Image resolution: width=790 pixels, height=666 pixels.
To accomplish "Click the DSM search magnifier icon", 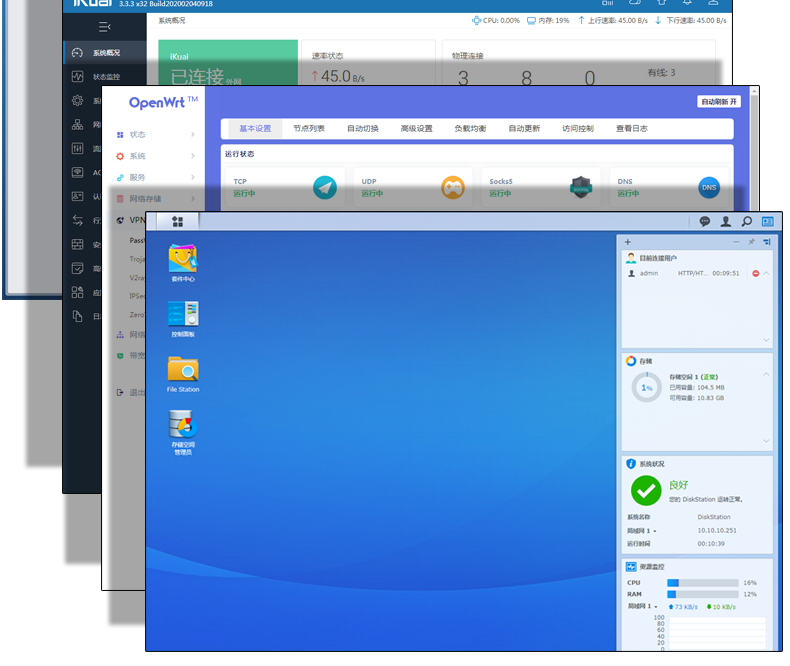I will [x=747, y=221].
